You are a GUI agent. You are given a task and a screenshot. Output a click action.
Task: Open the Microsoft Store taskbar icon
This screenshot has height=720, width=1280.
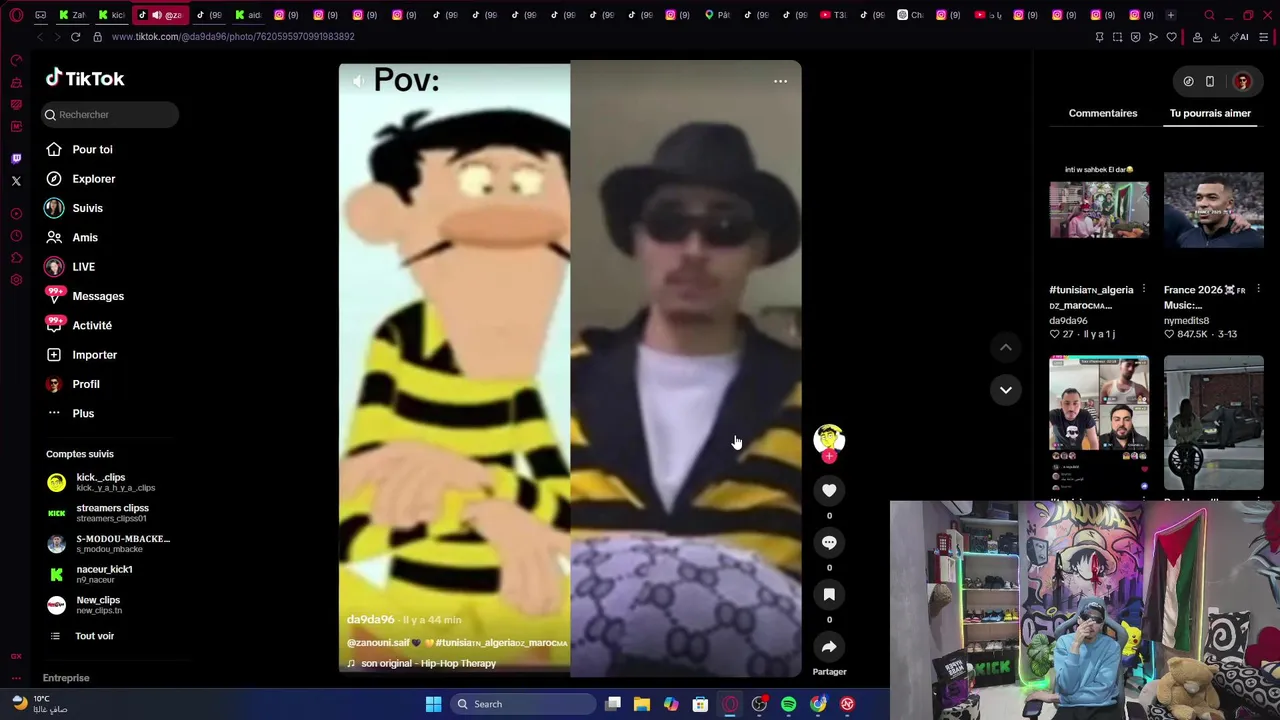point(700,704)
